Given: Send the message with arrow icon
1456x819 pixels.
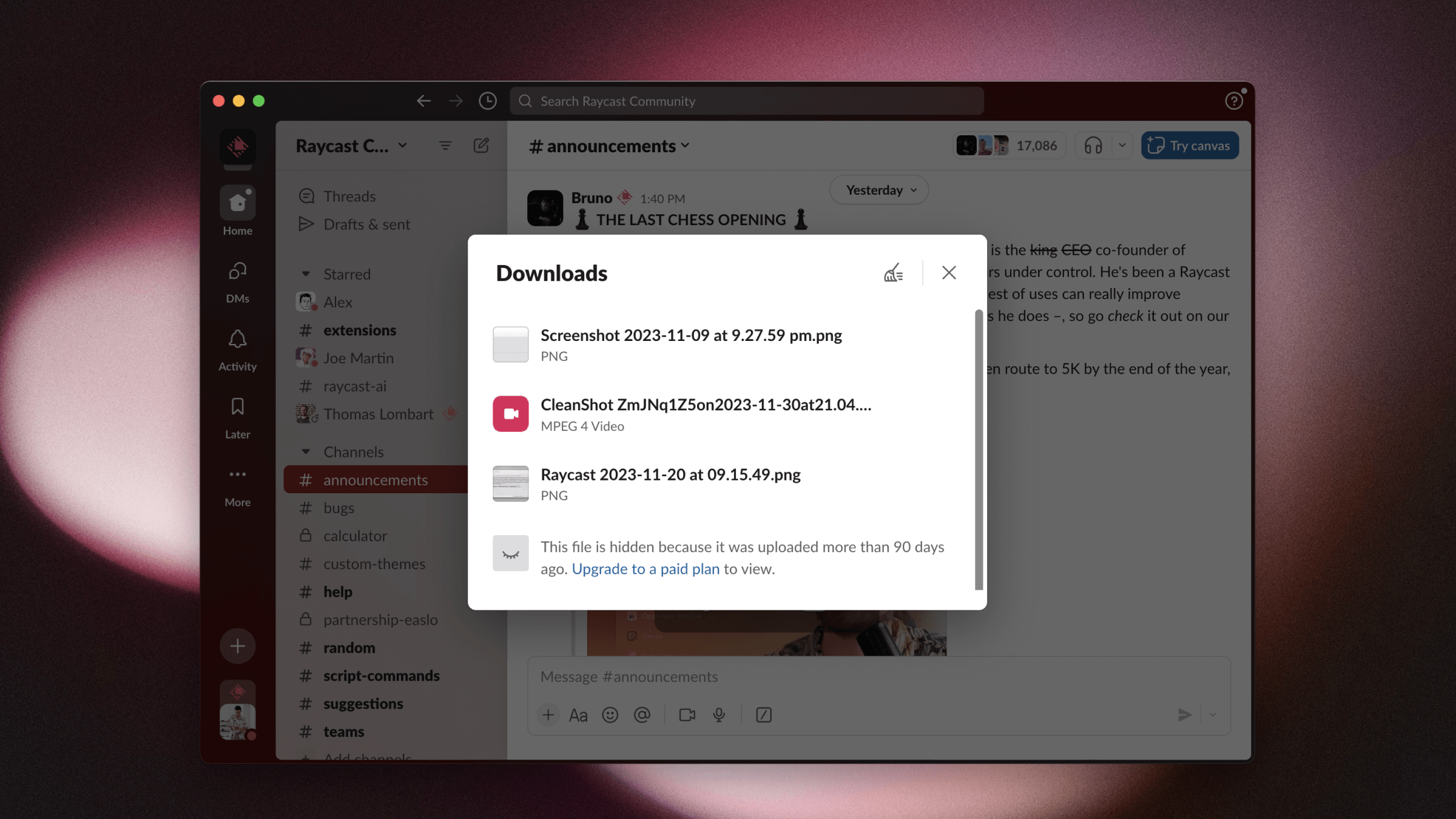Looking at the screenshot, I should click(x=1184, y=715).
